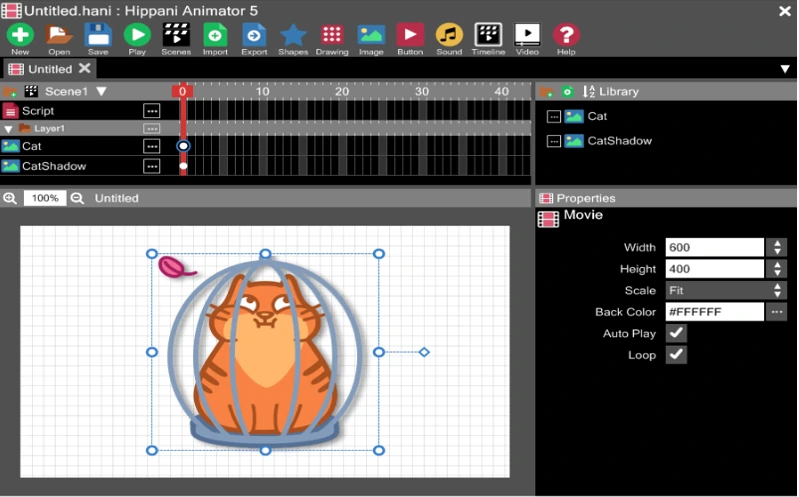This screenshot has height=497, width=799.
Task: Click the Width input field
Action: [714, 247]
